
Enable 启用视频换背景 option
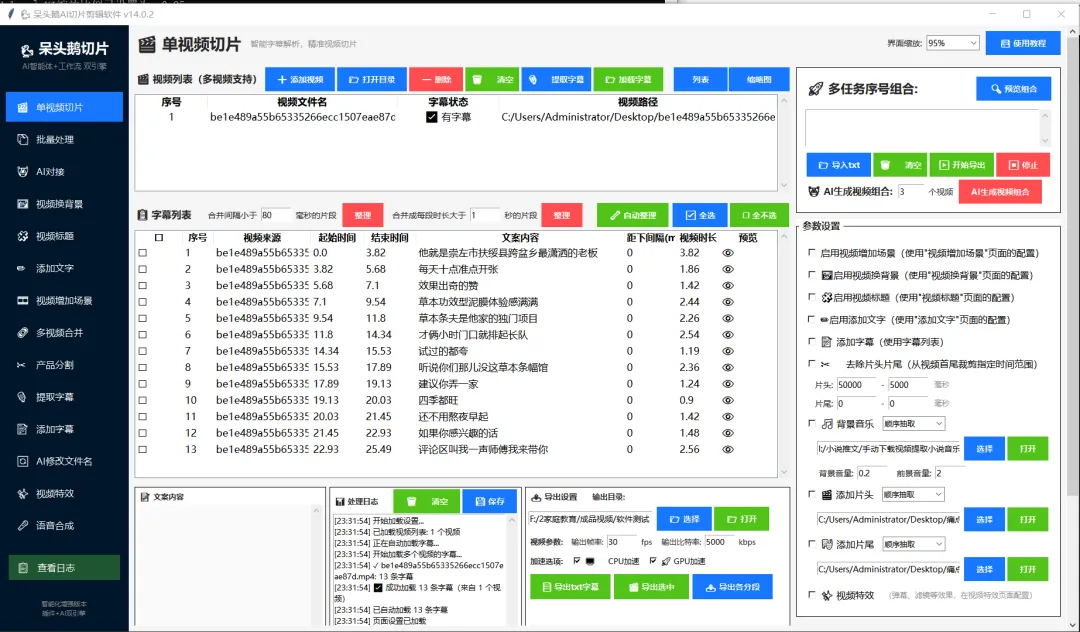point(812,275)
